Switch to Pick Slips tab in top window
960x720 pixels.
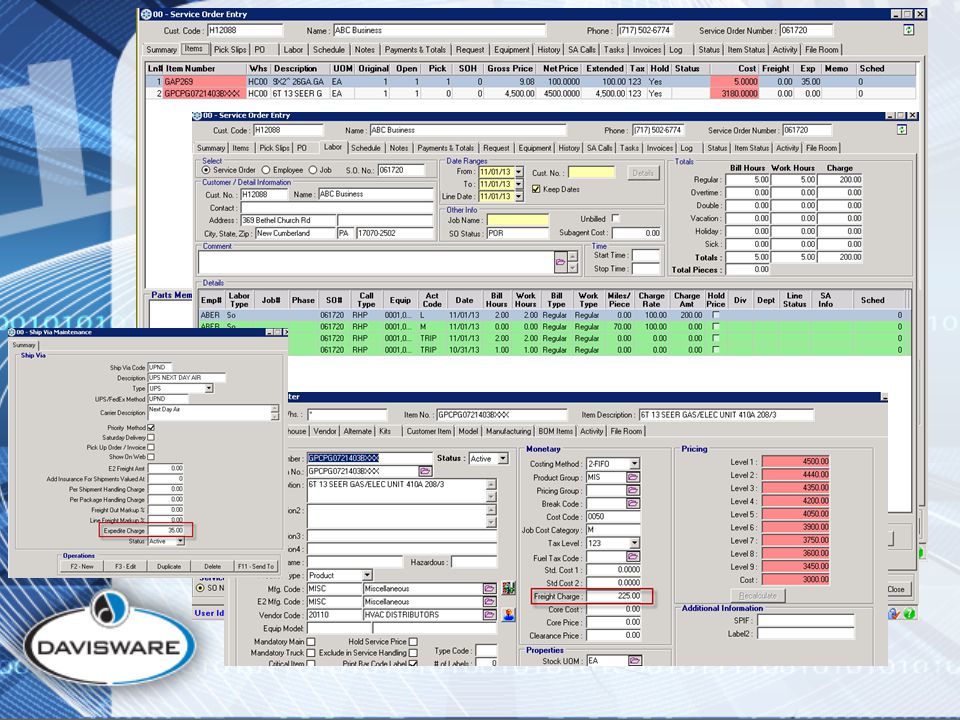[x=230, y=50]
